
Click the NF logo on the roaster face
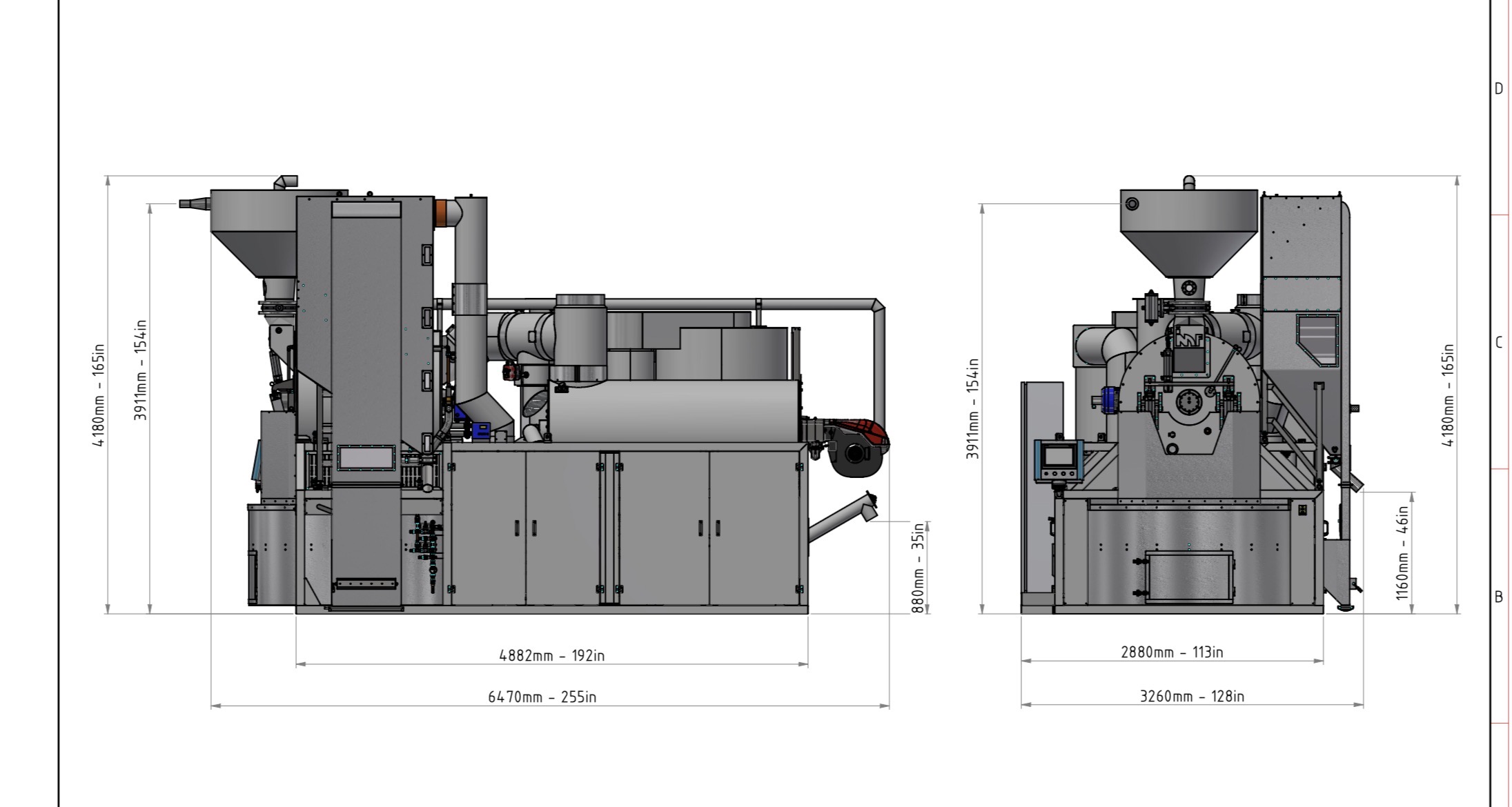pyautogui.click(x=1189, y=339)
